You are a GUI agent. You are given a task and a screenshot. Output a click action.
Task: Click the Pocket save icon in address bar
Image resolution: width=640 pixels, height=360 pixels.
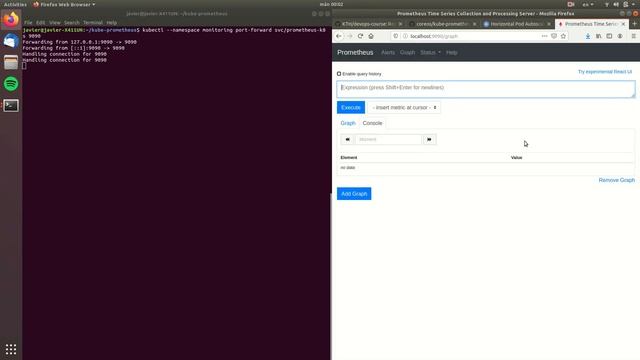554,36
